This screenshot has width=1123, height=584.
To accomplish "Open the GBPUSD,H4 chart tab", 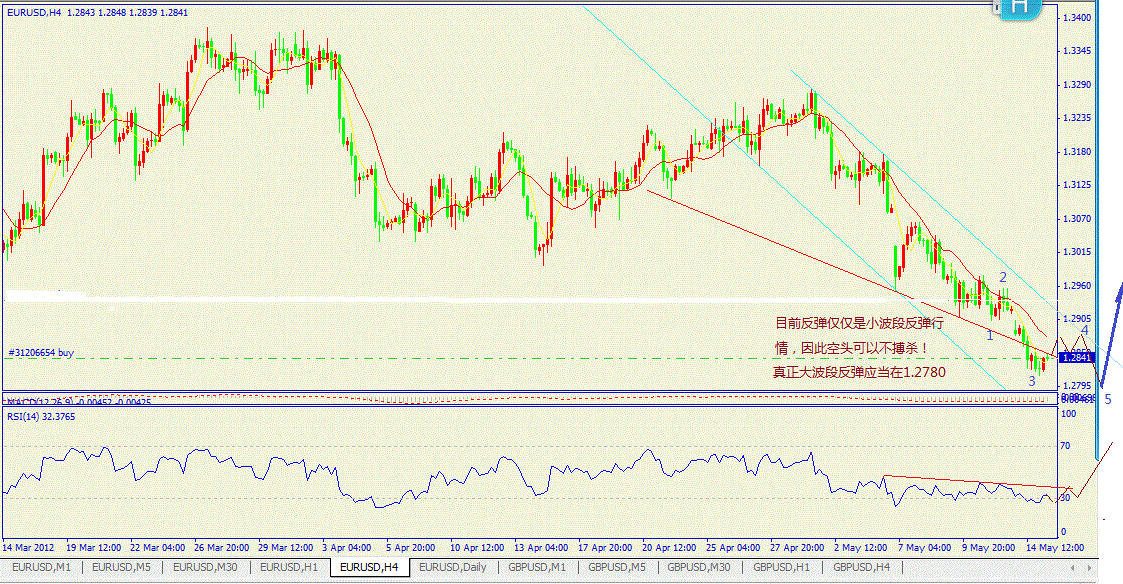I will 862,568.
